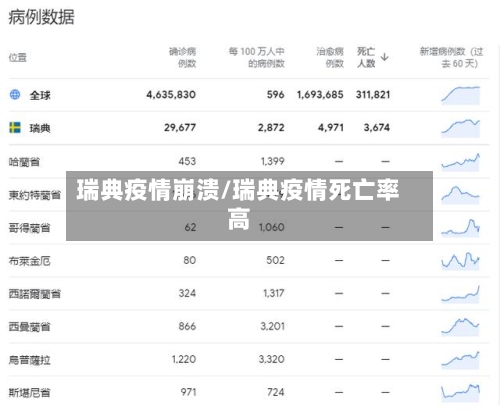Click the 新增病例数 (过去60天) column header
This screenshot has width=500, height=413.
point(451,57)
